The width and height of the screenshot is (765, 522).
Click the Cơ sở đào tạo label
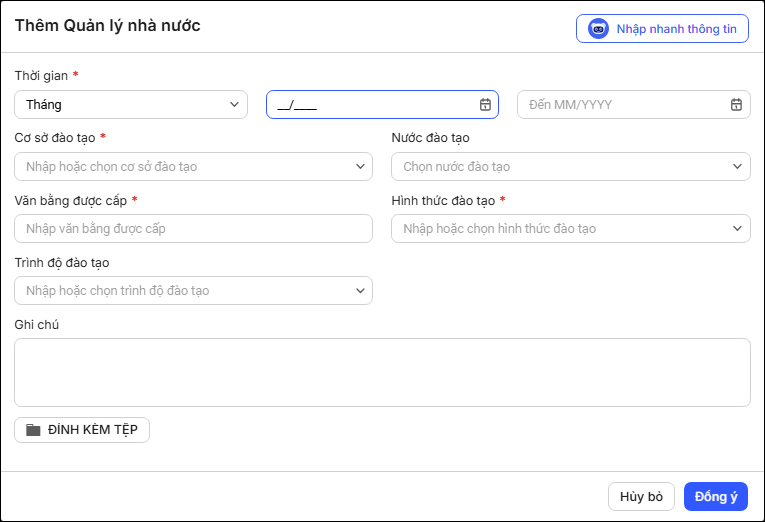tap(55, 138)
